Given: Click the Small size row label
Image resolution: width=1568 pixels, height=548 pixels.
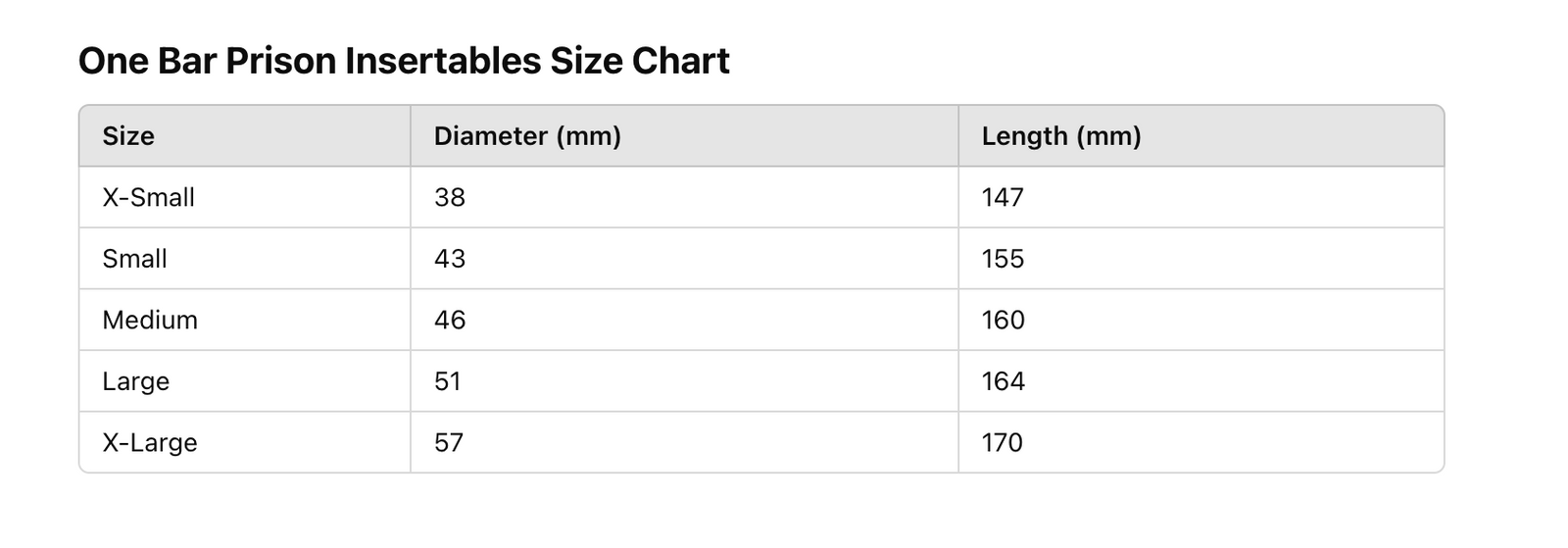Looking at the screenshot, I should (135, 259).
